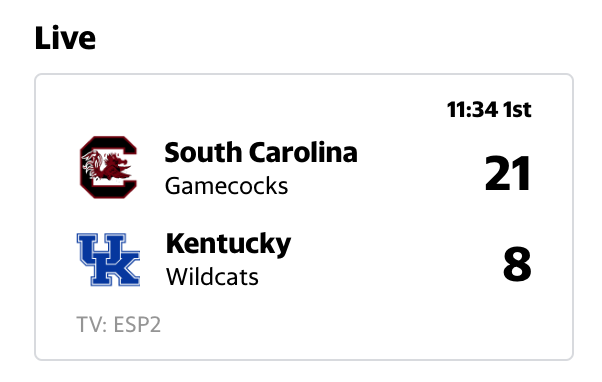This screenshot has height=382, width=602.
Task: Click the rooster inside the Gamecocks logo
Action: 107,166
